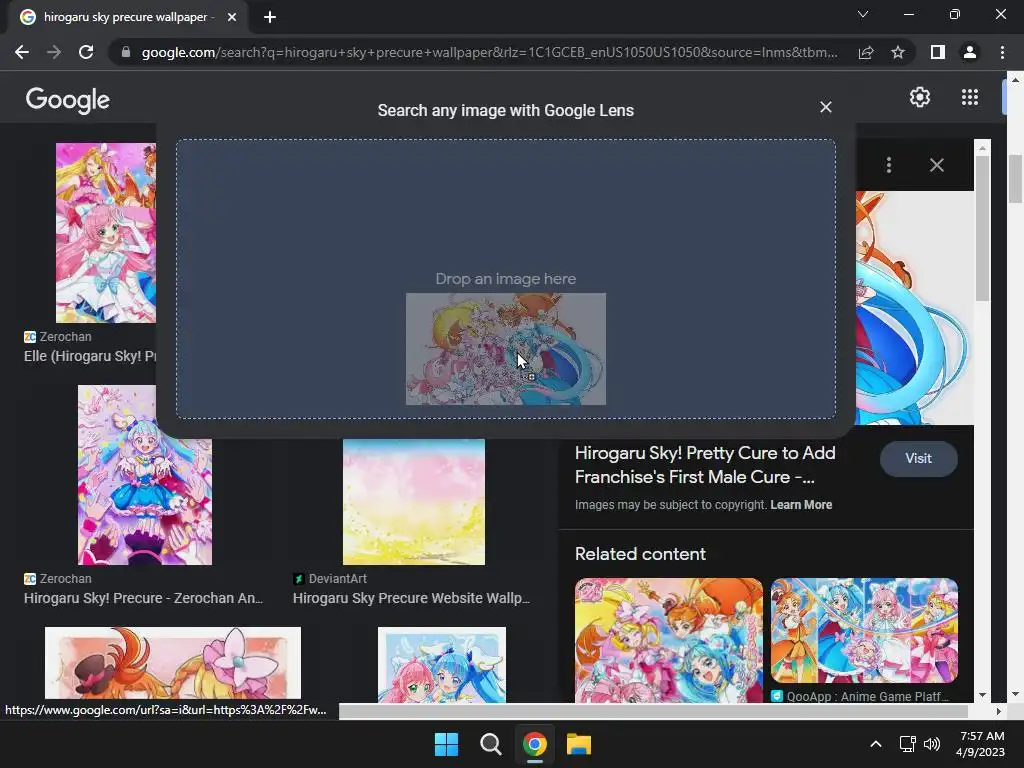
Task: Open the Chrome side panel
Action: click(938, 52)
